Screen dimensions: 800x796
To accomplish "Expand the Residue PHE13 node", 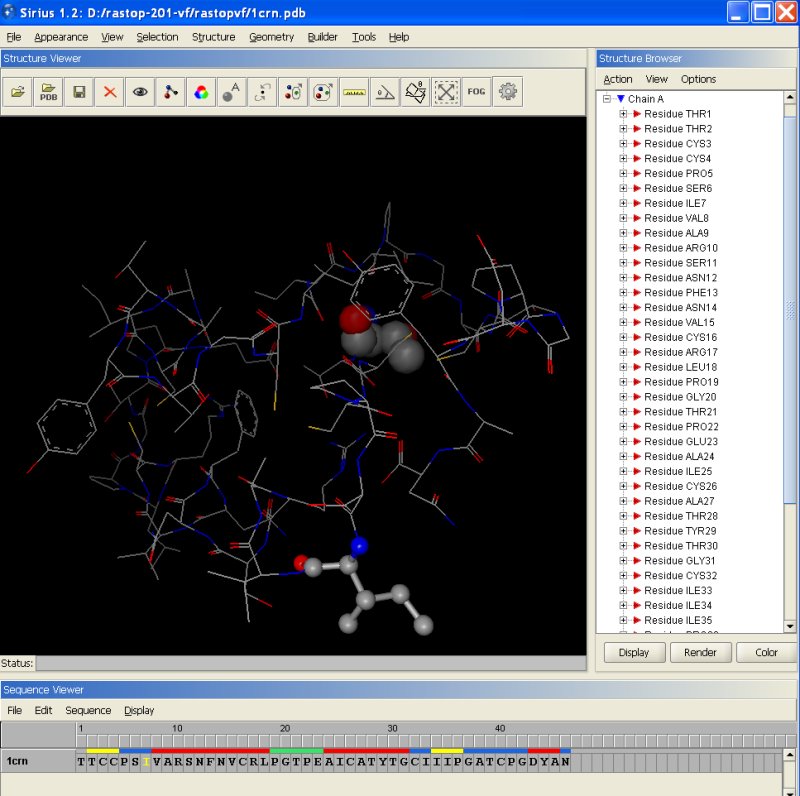I will pyautogui.click(x=623, y=293).
